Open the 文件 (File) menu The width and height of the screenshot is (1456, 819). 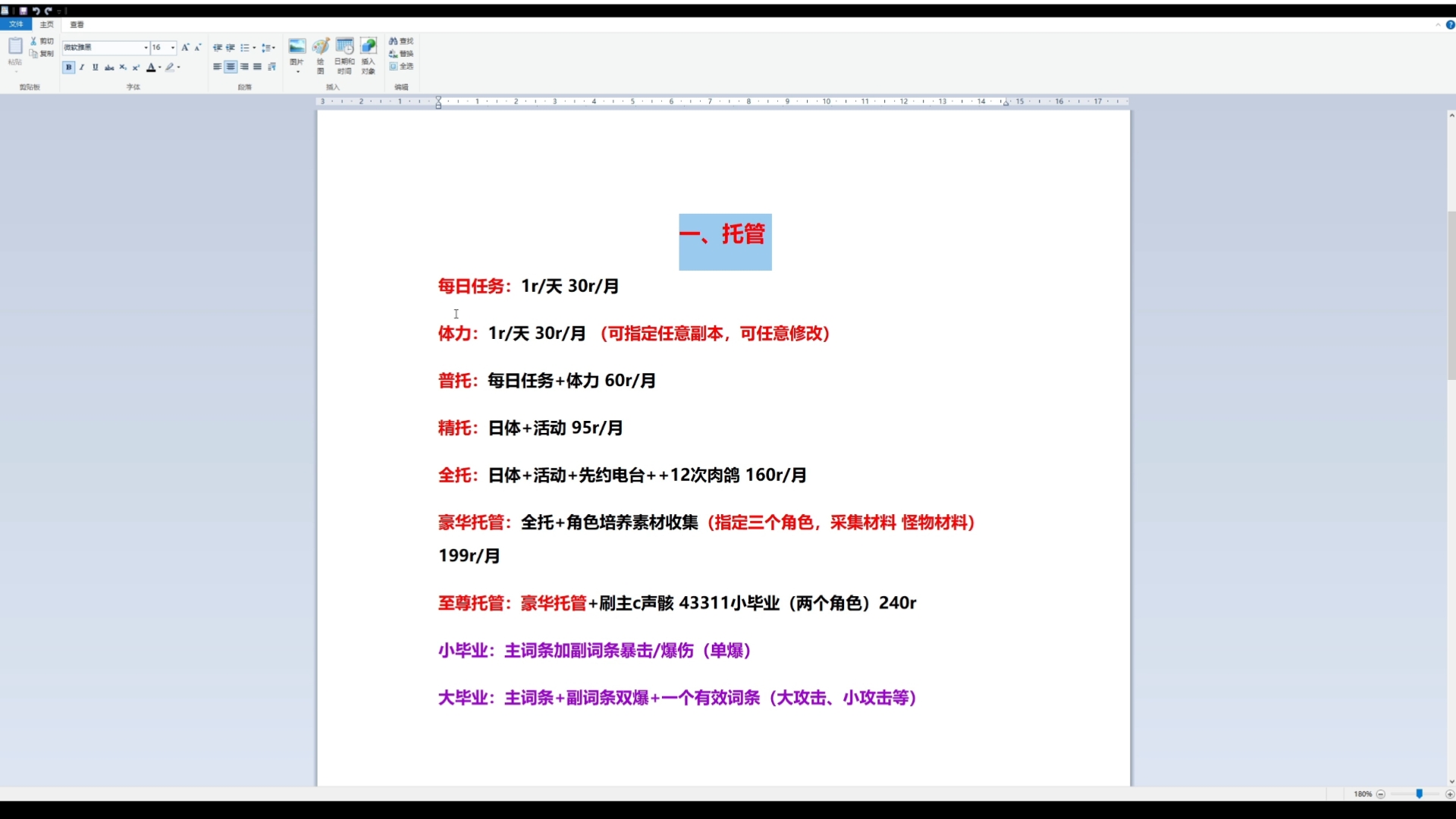(16, 24)
